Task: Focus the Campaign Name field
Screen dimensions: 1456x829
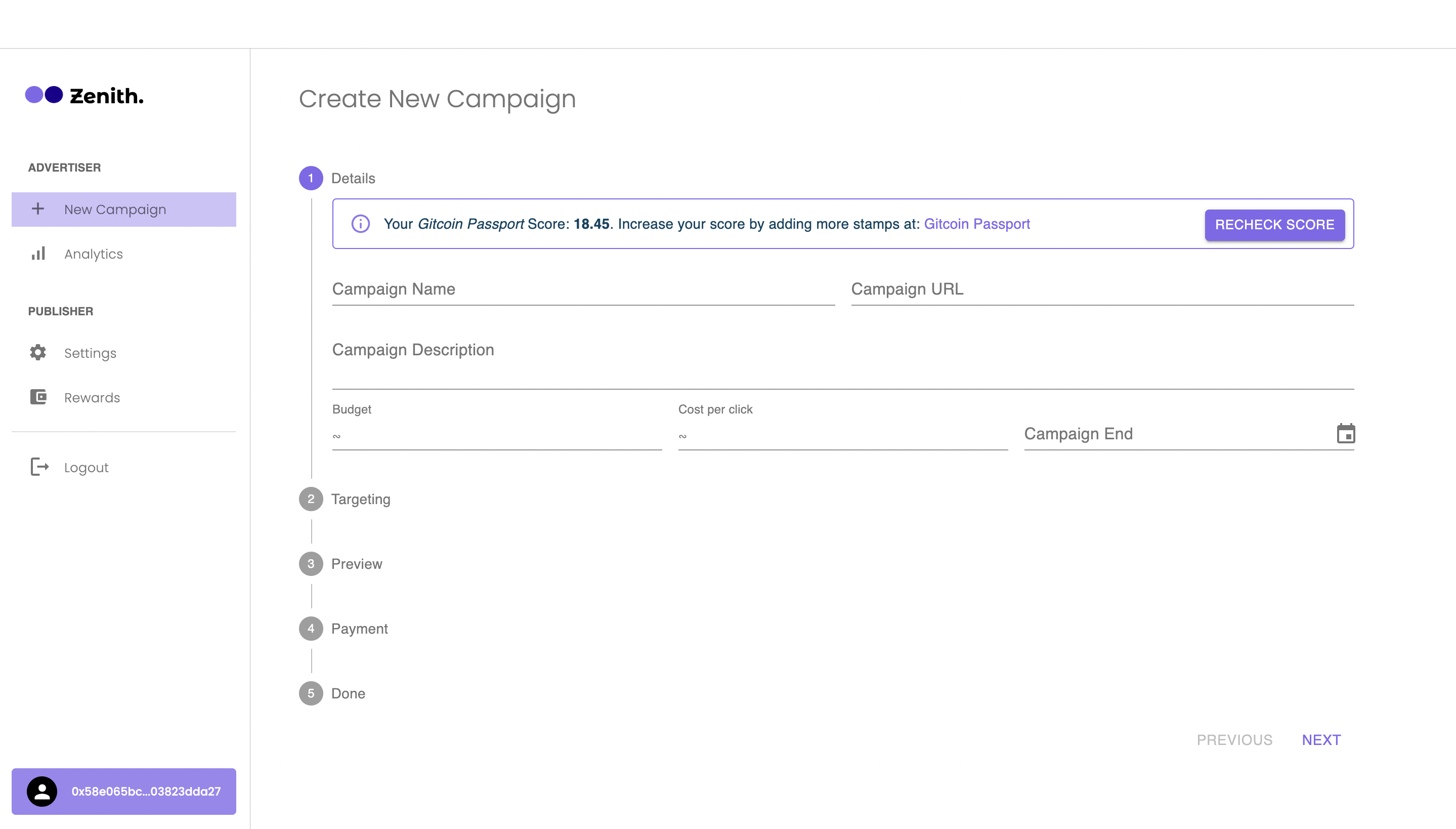Action: click(583, 290)
